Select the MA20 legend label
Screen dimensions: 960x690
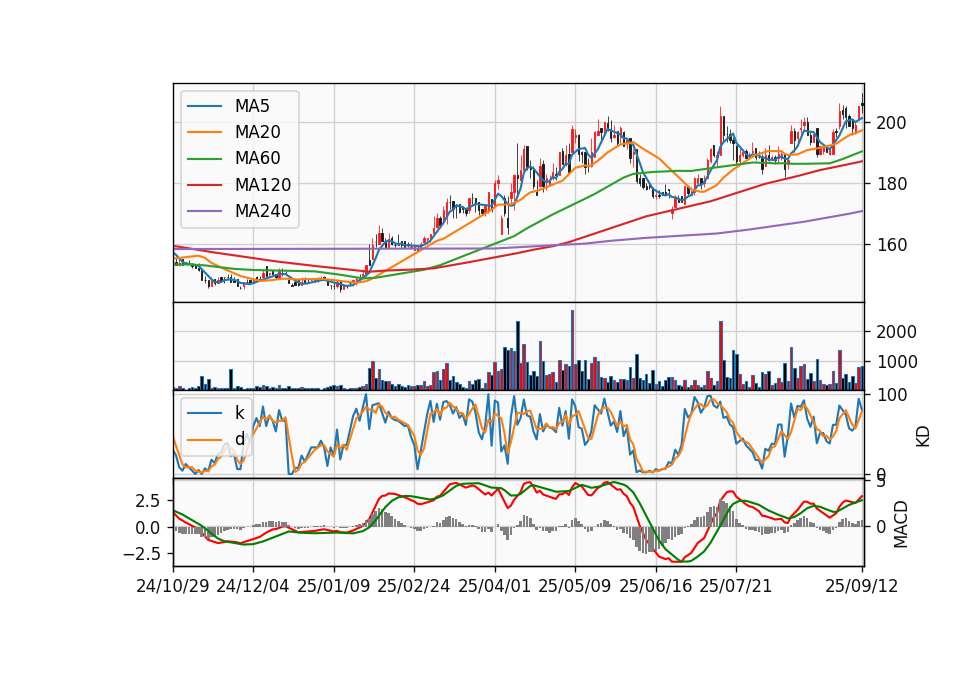pos(257,132)
